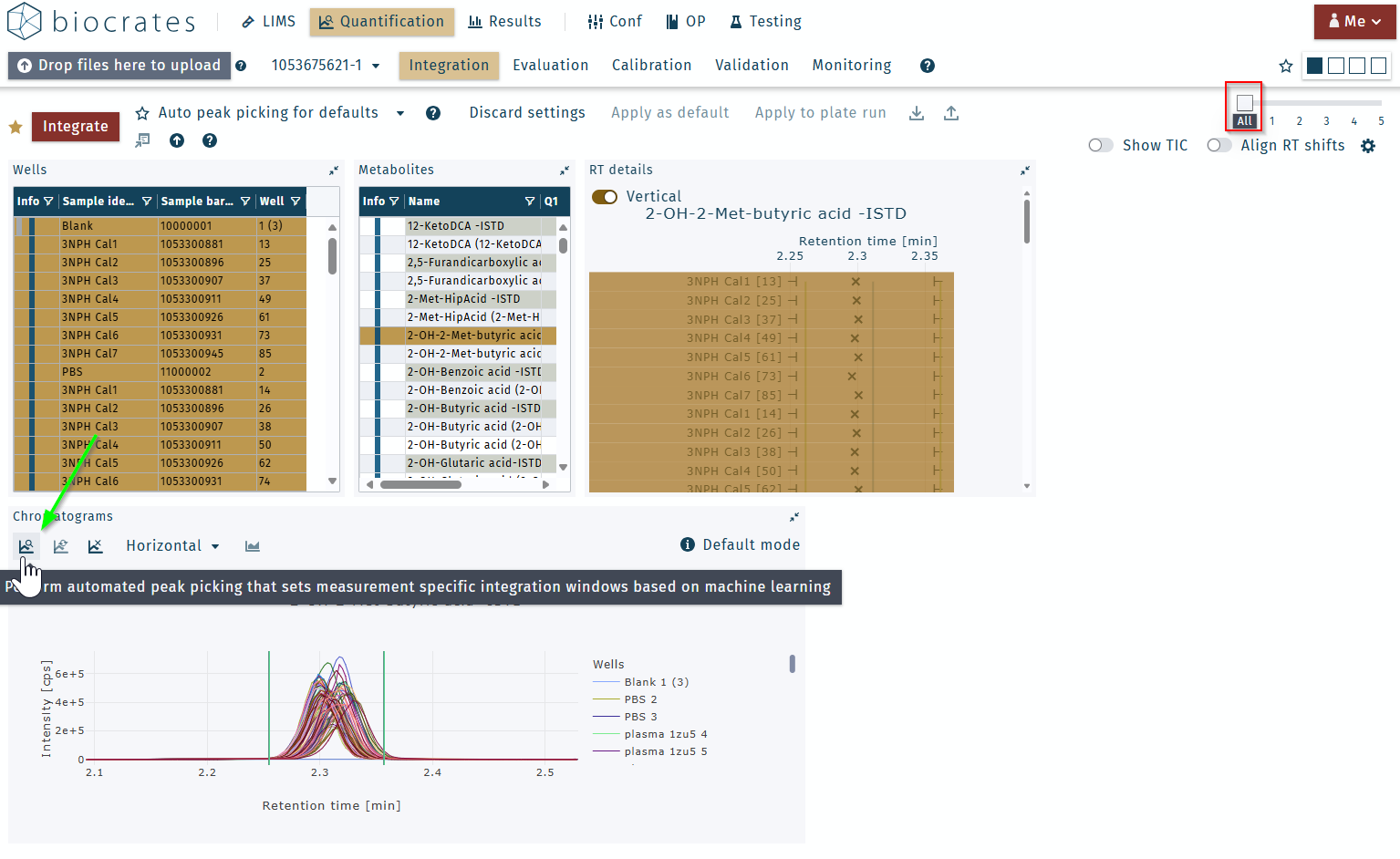1400x859 pixels.
Task: Open the Me user menu
Action: point(1354,22)
